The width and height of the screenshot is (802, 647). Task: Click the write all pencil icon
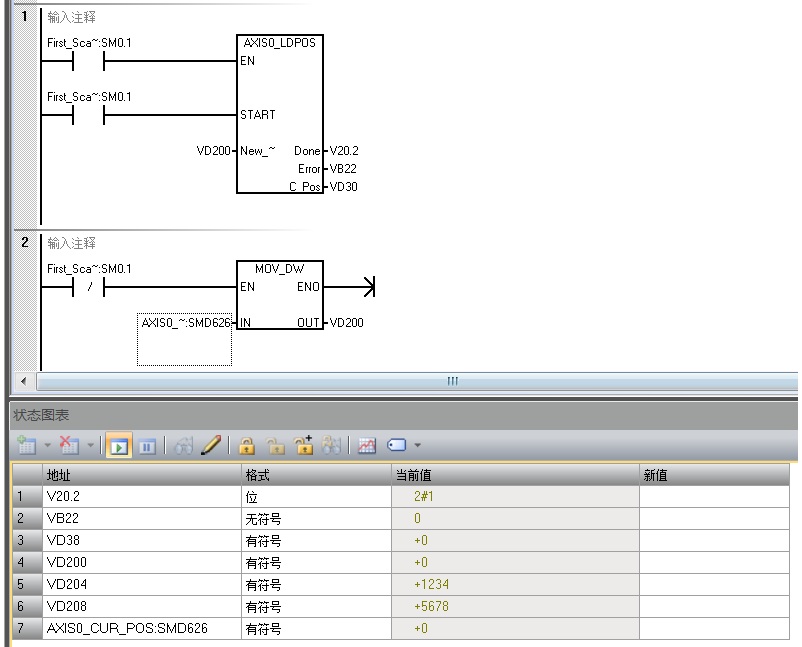pos(211,446)
